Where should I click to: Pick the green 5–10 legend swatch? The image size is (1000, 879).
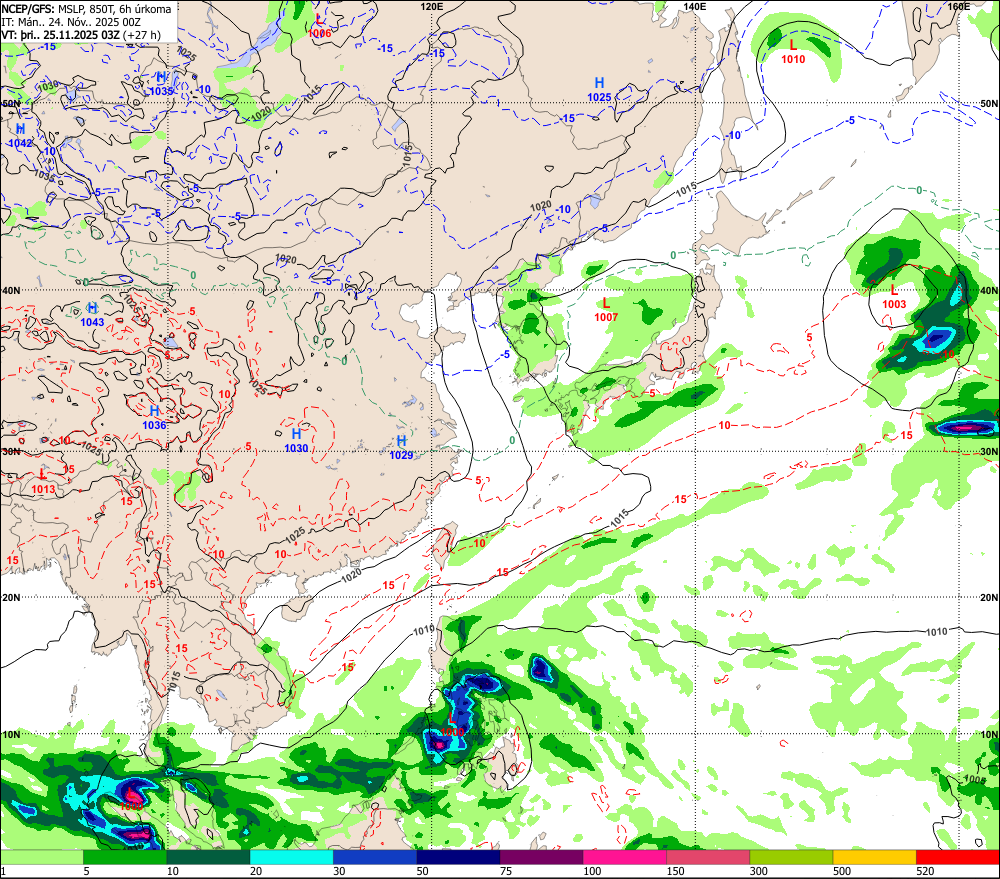pos(125,857)
